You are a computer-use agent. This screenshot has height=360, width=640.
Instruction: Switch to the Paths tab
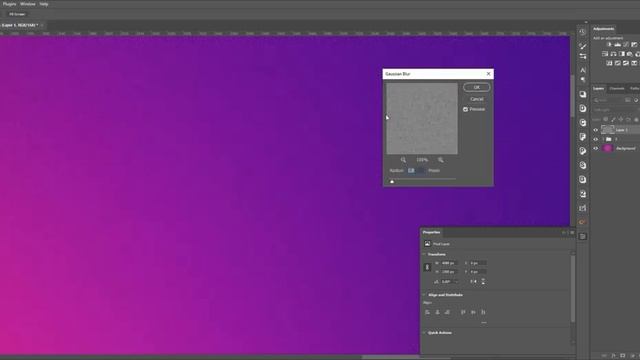pyautogui.click(x=634, y=89)
